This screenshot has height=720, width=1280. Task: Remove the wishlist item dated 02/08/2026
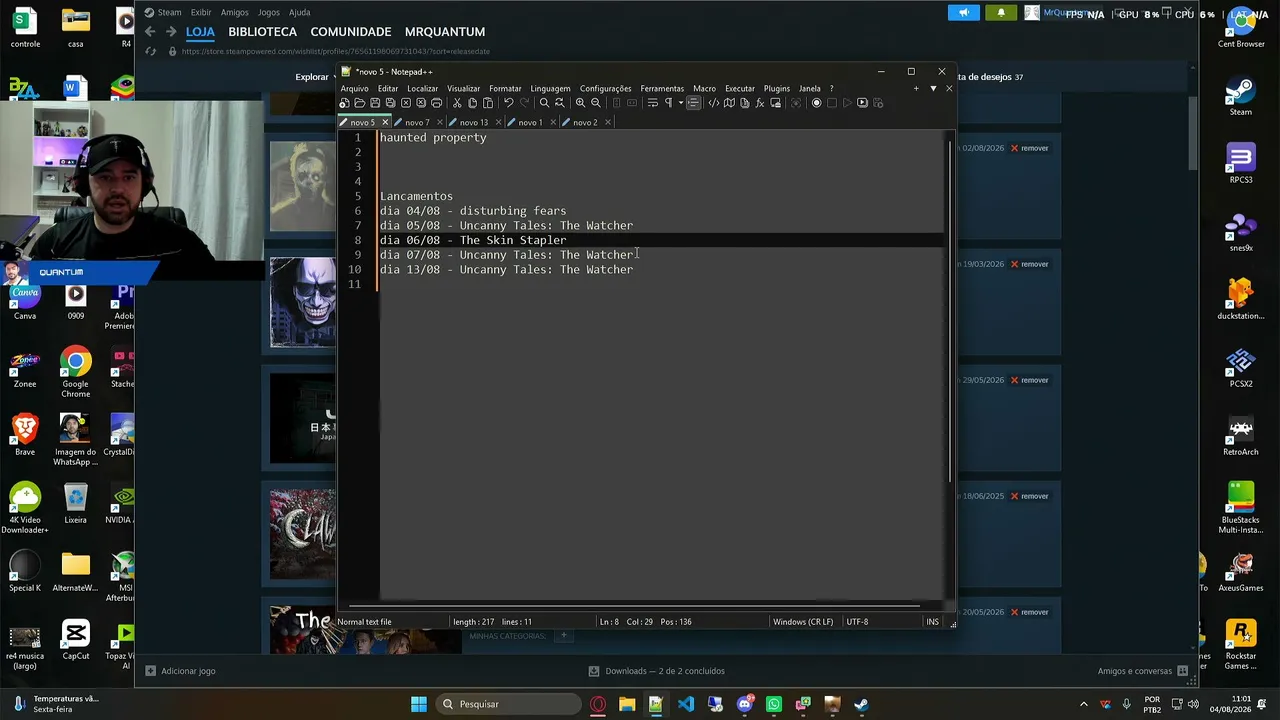(x=1028, y=148)
